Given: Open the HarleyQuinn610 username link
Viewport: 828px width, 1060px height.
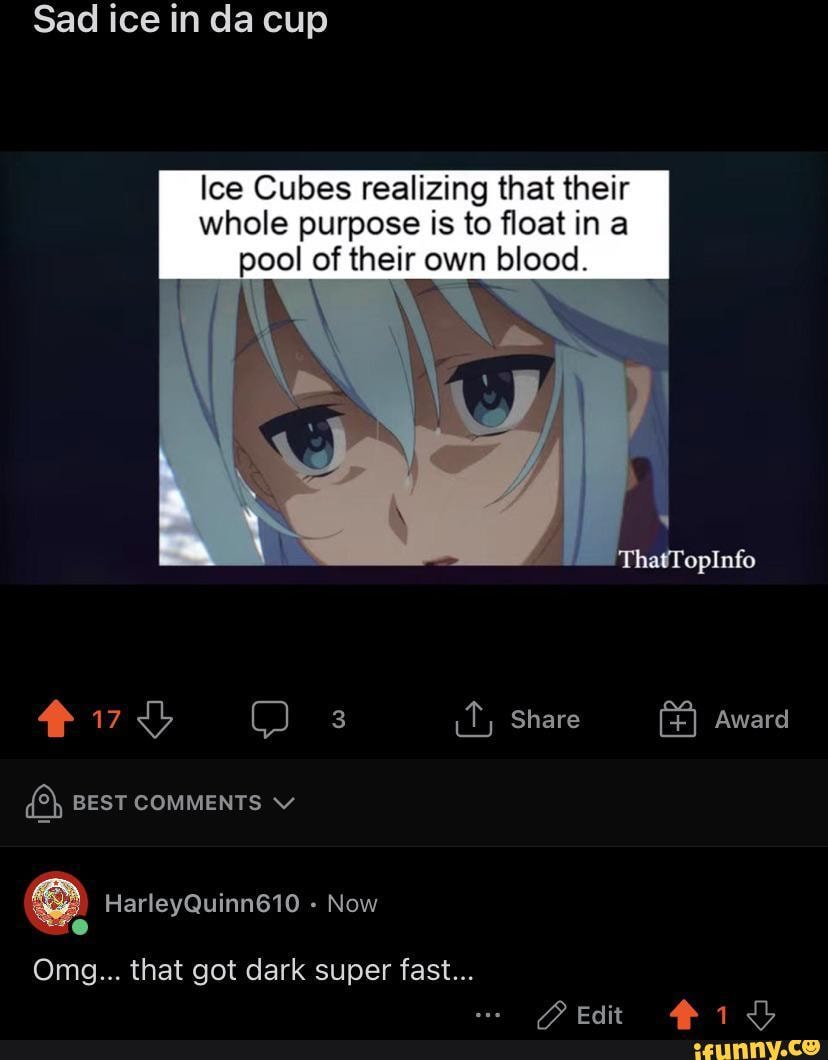Looking at the screenshot, I should pyautogui.click(x=202, y=903).
